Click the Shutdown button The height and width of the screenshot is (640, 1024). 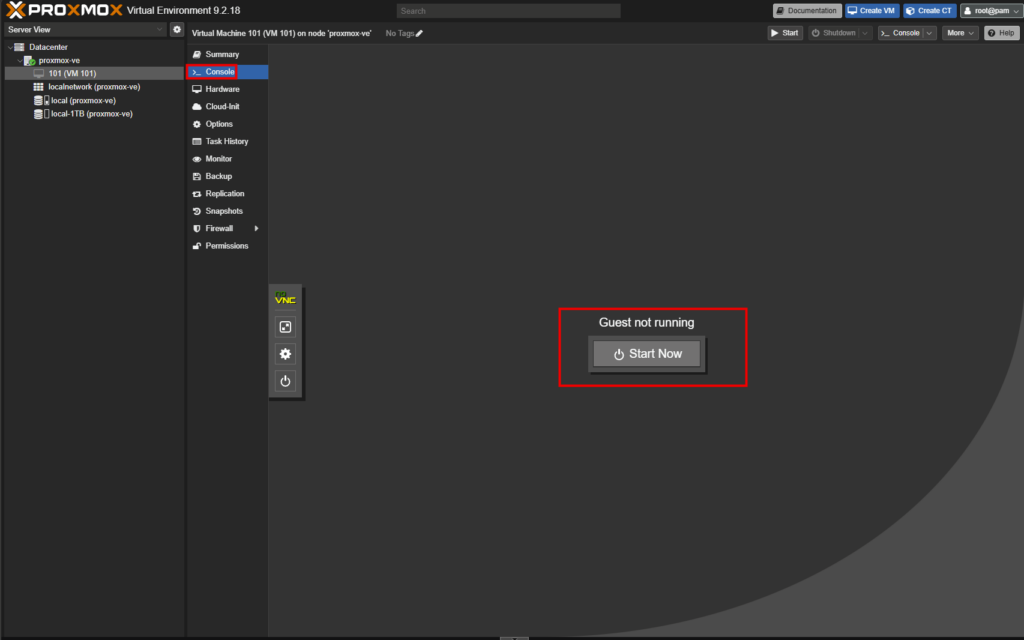[834, 33]
